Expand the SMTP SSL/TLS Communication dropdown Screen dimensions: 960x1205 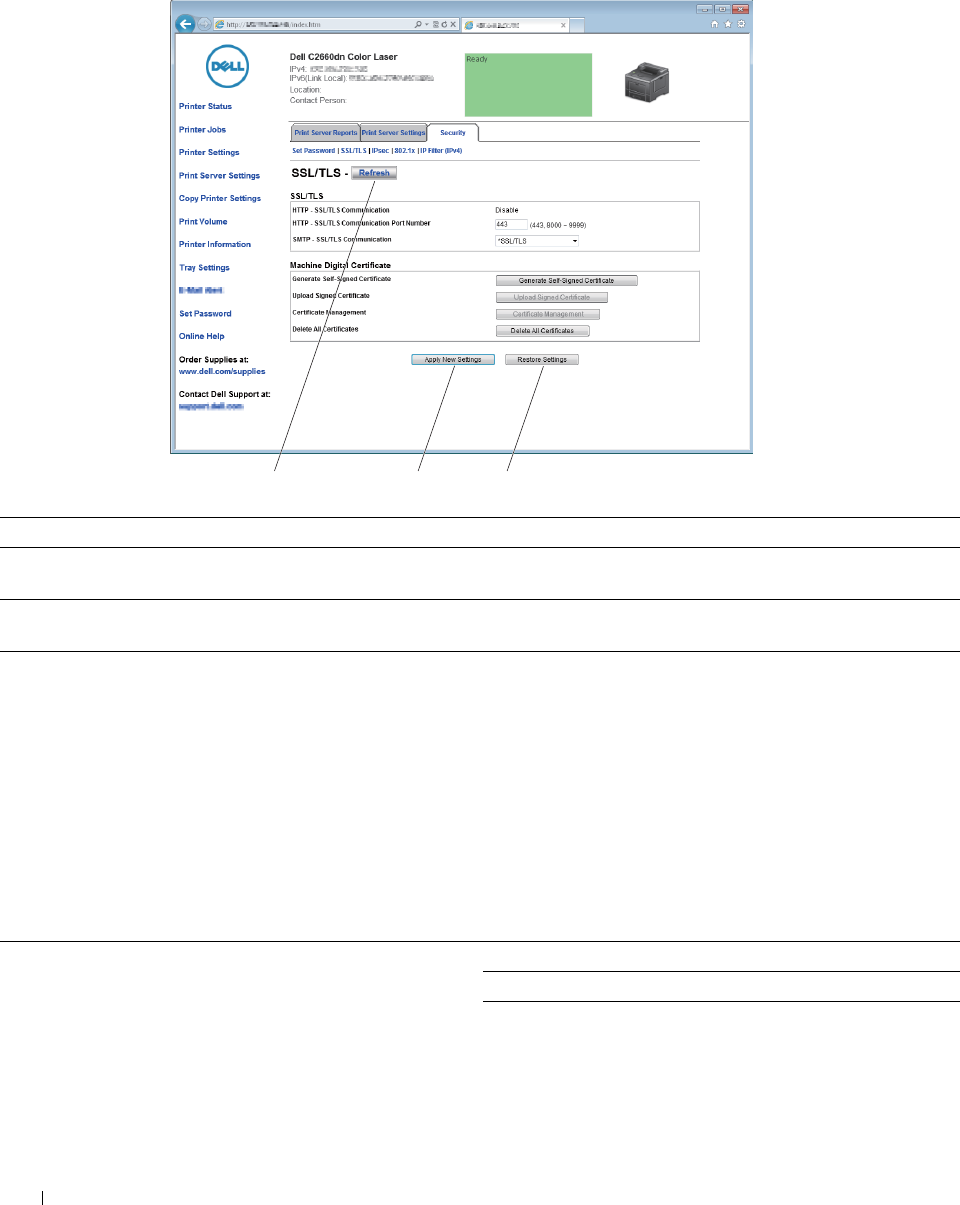(537, 241)
